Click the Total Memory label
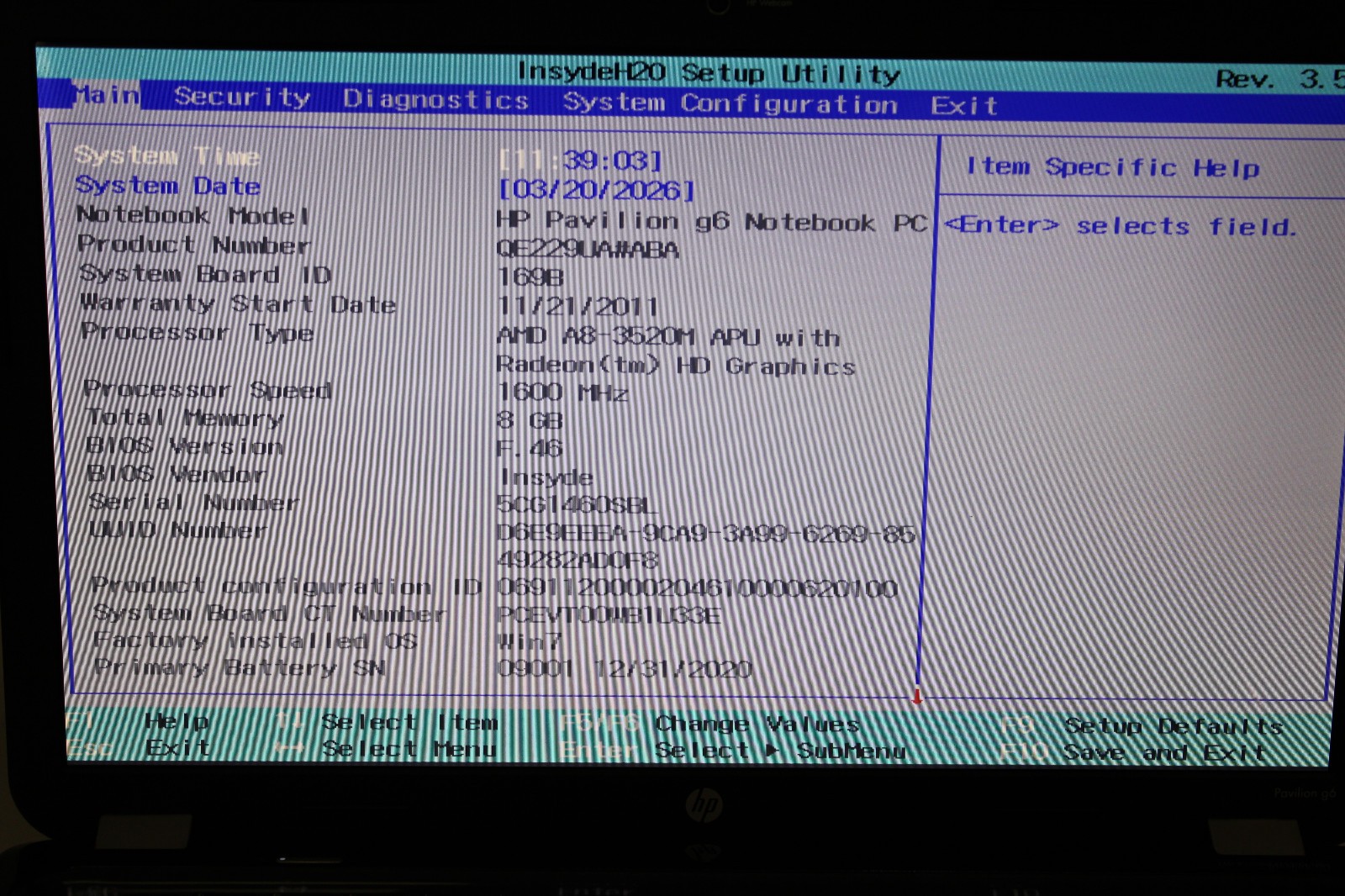Viewport: 1345px width, 896px height. coord(184,418)
